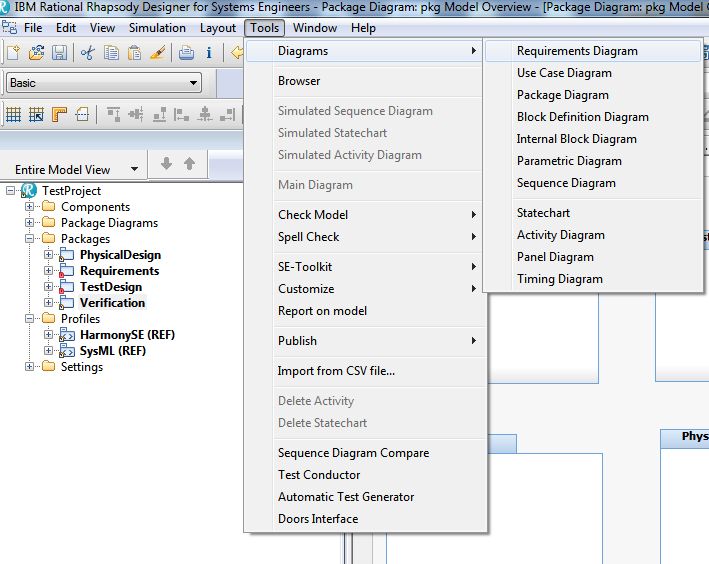709x564 pixels.
Task: Toggle the rulers icon
Action: (59, 114)
